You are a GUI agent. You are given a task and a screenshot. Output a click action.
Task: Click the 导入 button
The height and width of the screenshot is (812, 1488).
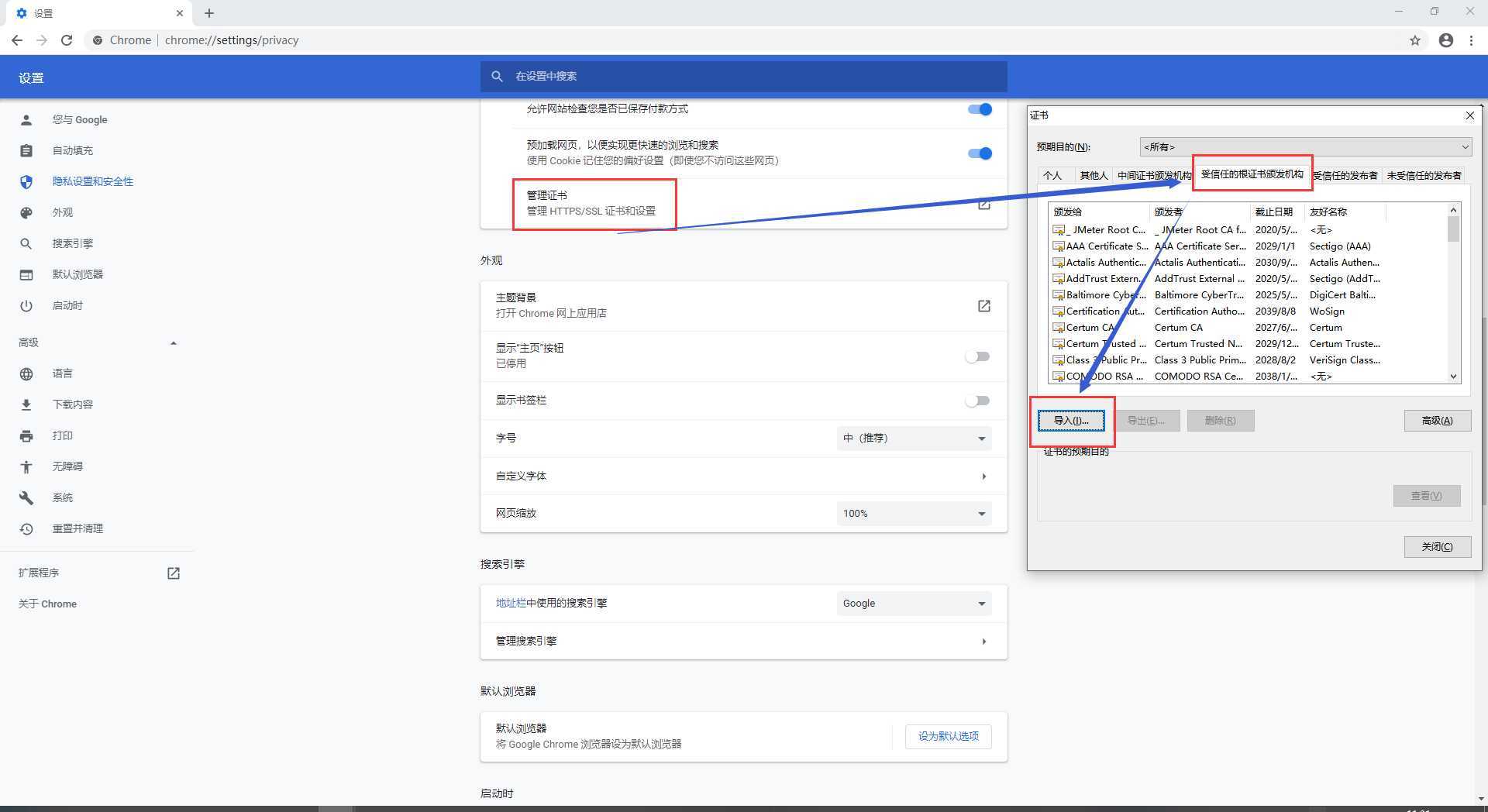[x=1071, y=421]
